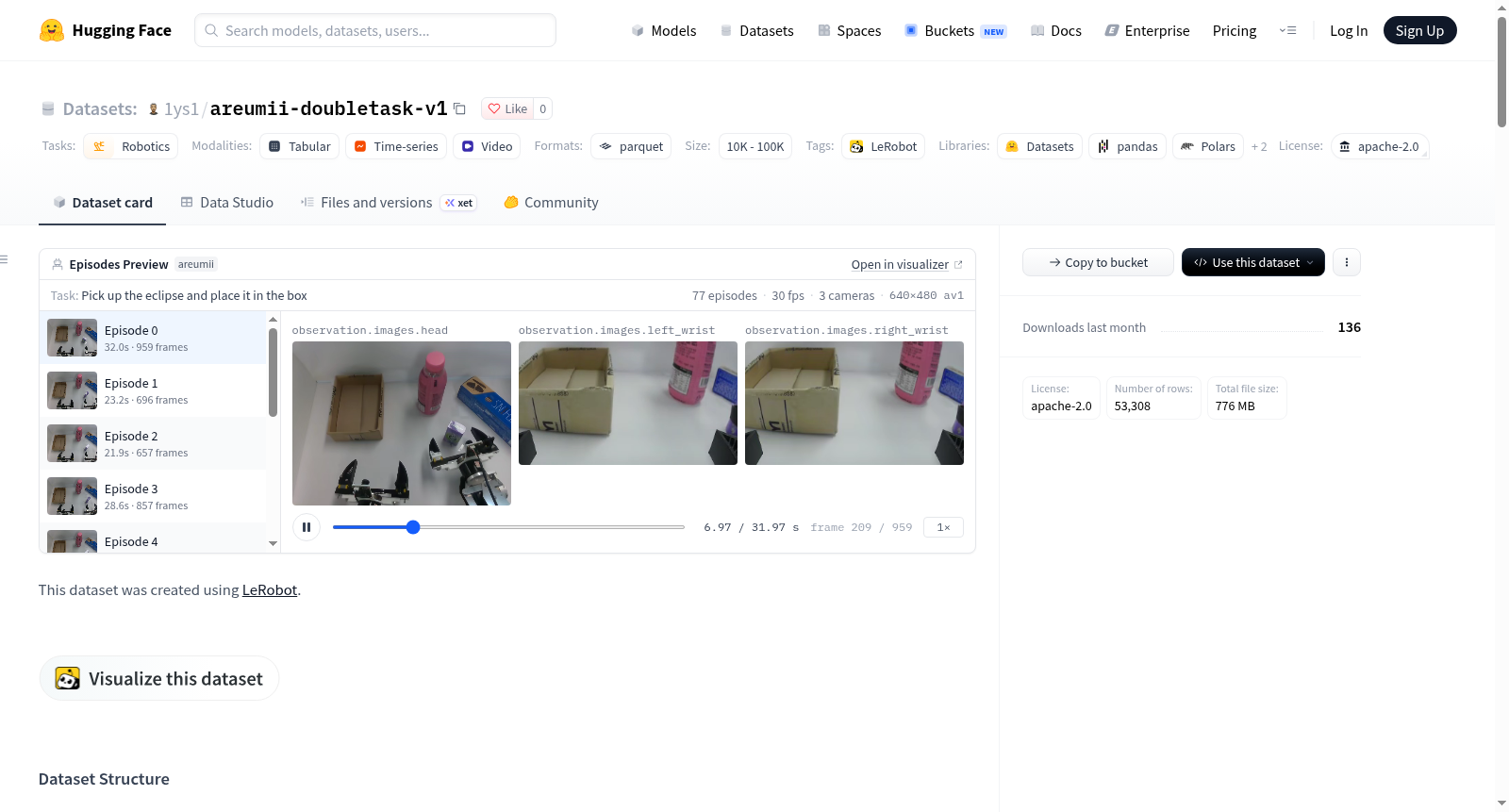Select Episode 2 in the list
Viewport: 1509px width, 812px height.
click(154, 443)
